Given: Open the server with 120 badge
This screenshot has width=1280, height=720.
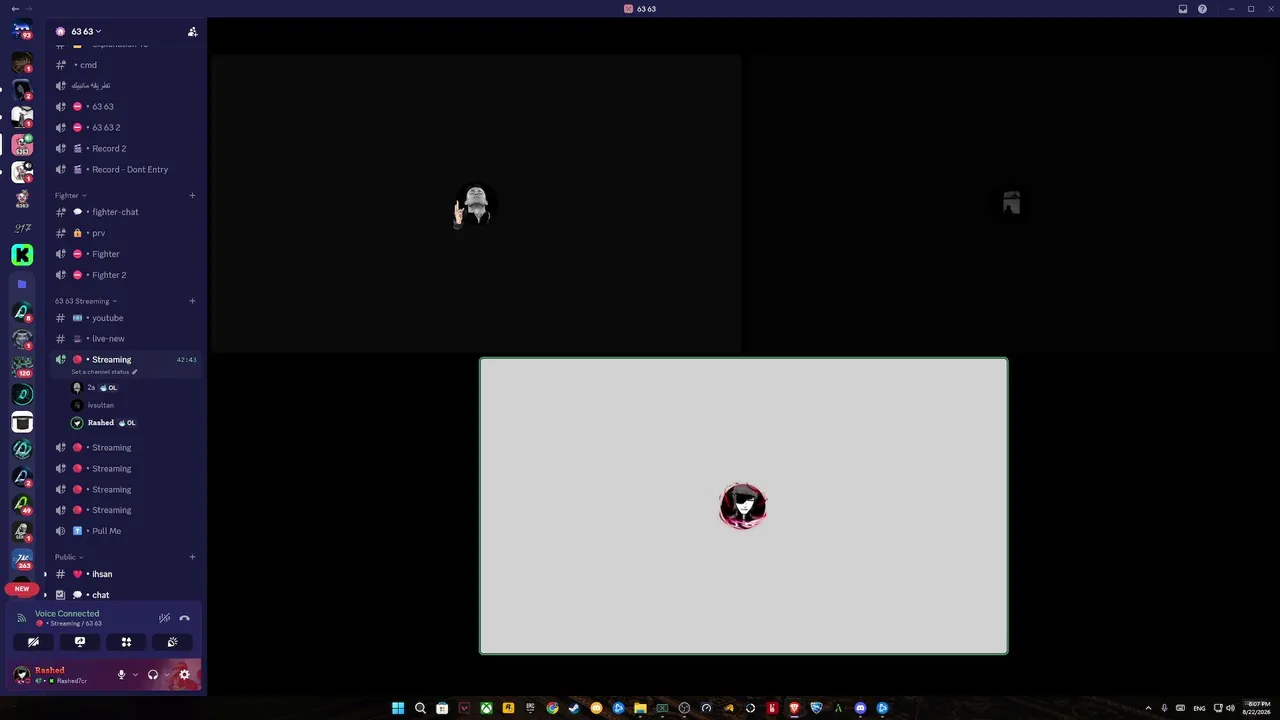Looking at the screenshot, I should point(22,366).
